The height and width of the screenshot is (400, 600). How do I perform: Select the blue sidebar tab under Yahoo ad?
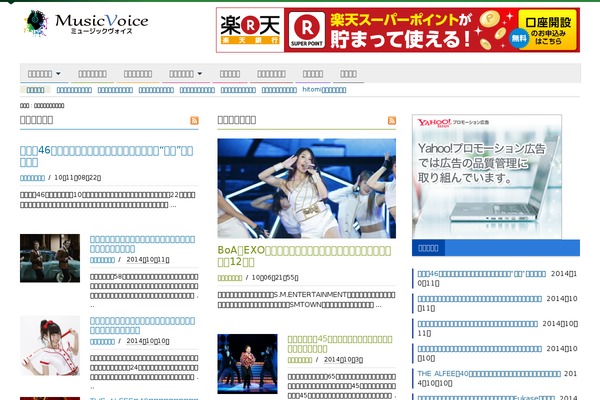[x=428, y=248]
